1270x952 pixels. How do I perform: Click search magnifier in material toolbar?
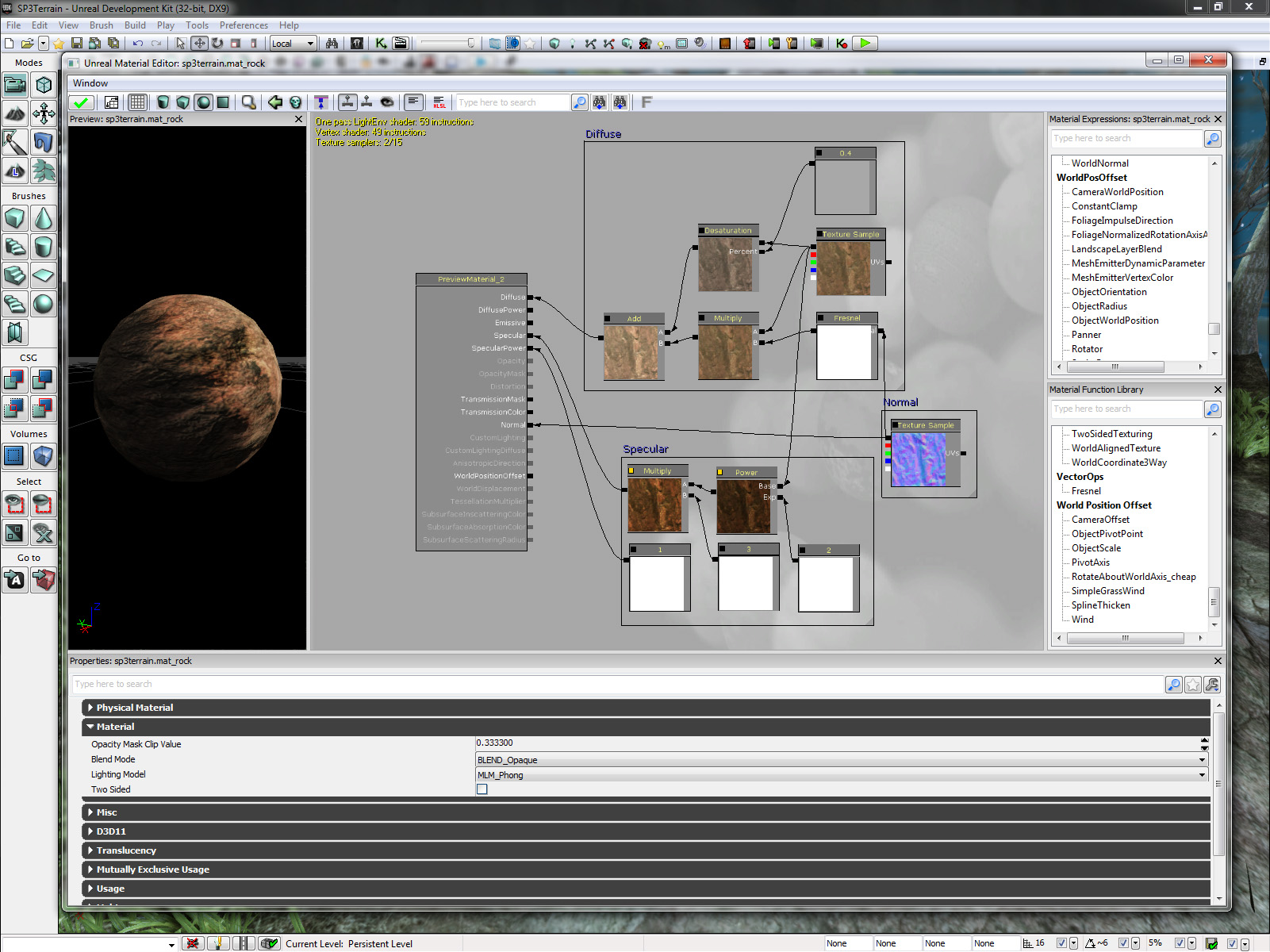coord(580,102)
